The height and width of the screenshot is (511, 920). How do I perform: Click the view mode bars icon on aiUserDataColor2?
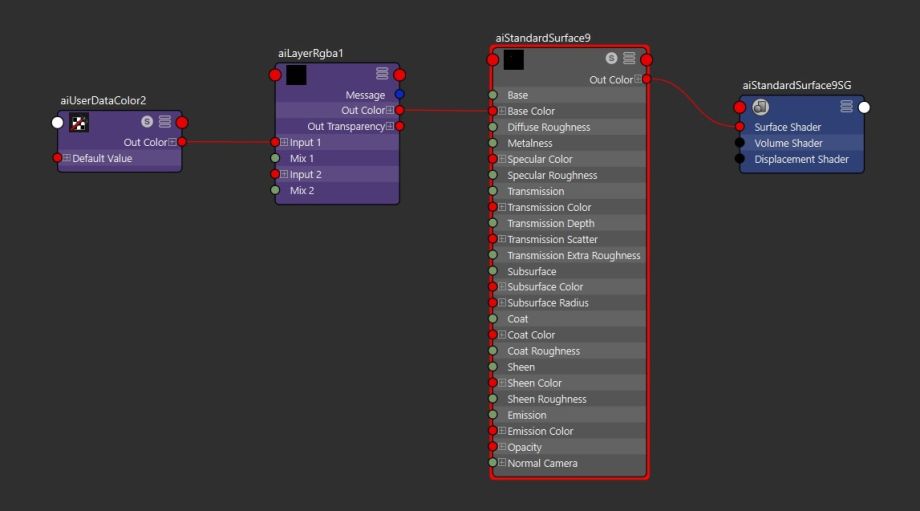(165, 122)
